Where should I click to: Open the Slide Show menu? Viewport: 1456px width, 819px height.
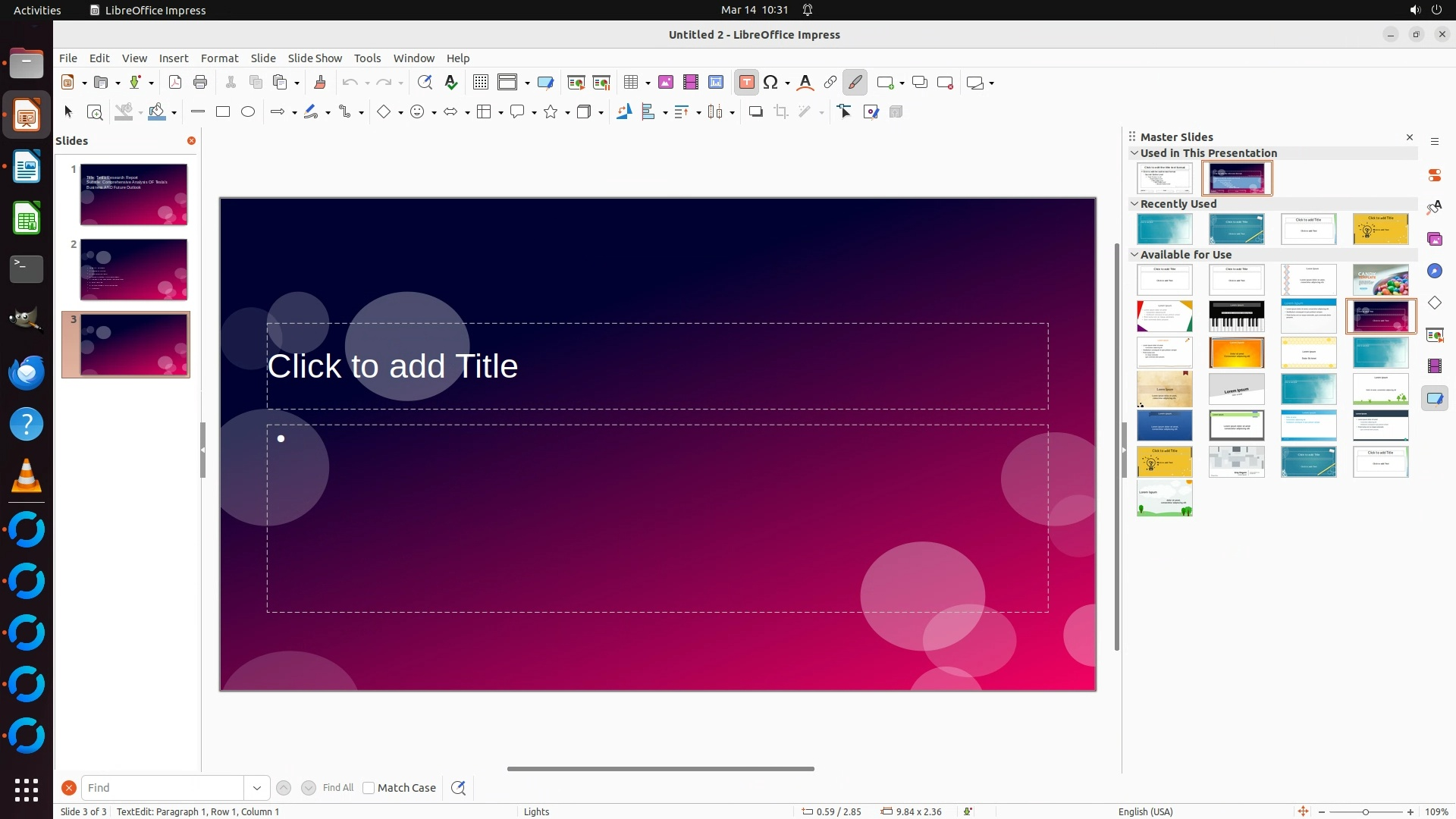coord(315,58)
